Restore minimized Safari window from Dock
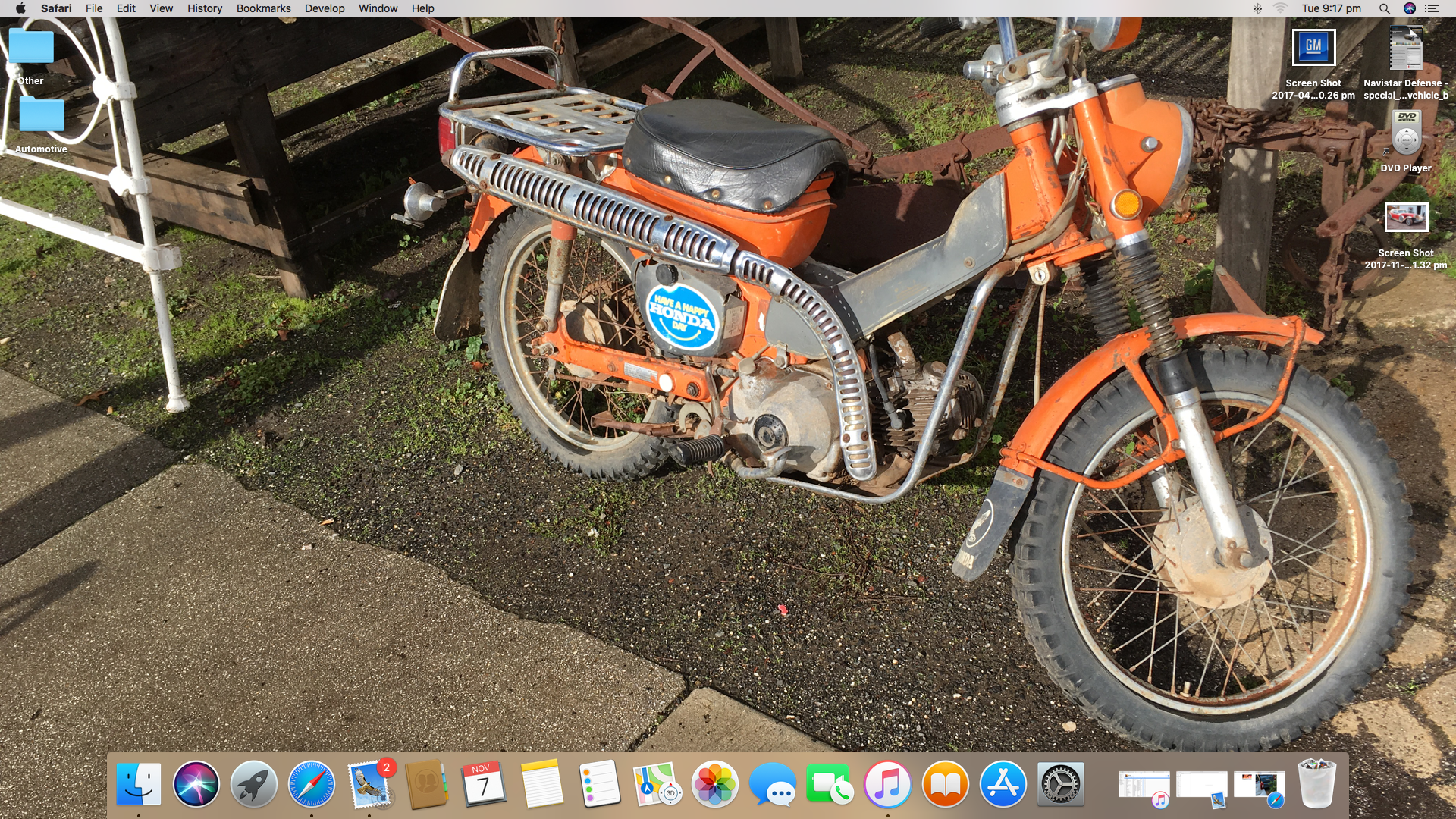This screenshot has height=819, width=1456. click(1260, 787)
